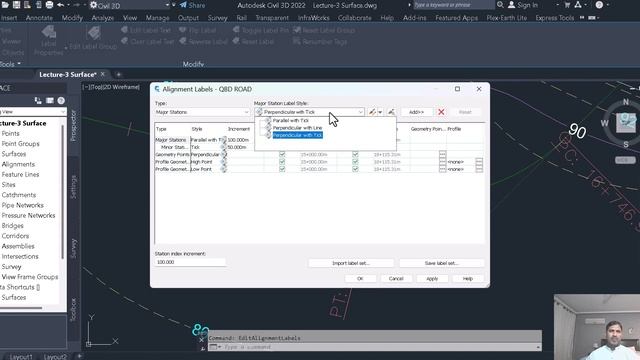Screen dimensions: 640x360
Task: Click the N direction on the ViewCube compass
Action: (x=626, y=102)
